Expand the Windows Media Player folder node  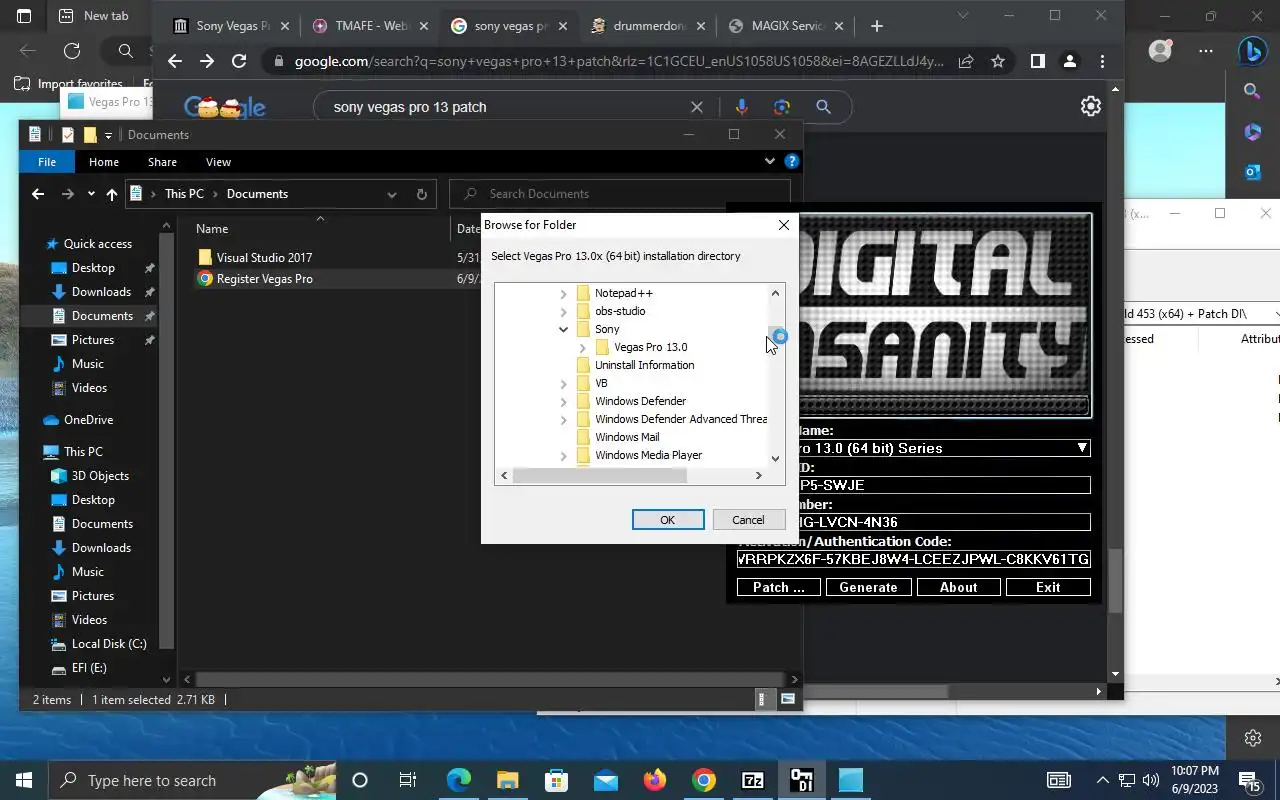click(563, 455)
